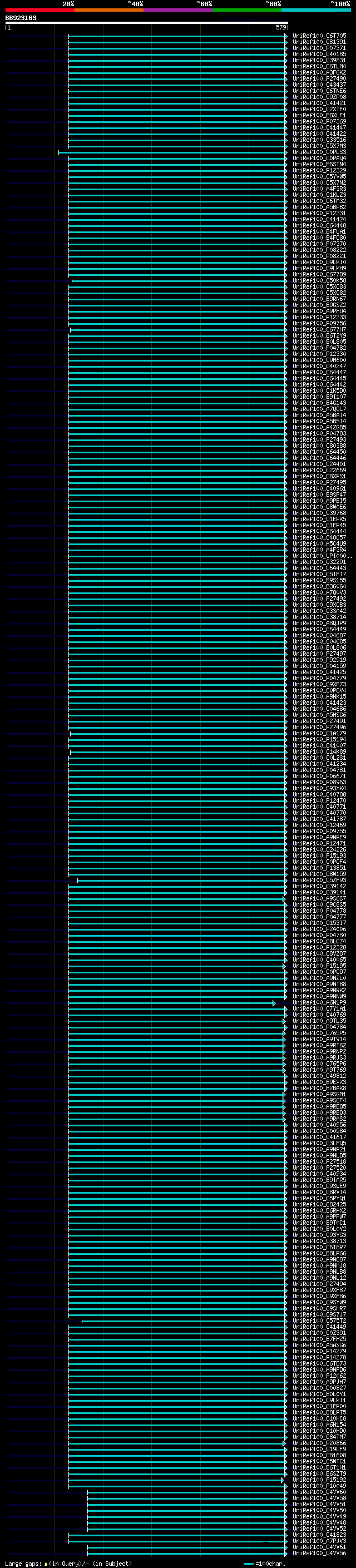This screenshot has width=356, height=1568.
Task: Select the UniRef100_P12333 label
Action: click(319, 317)
